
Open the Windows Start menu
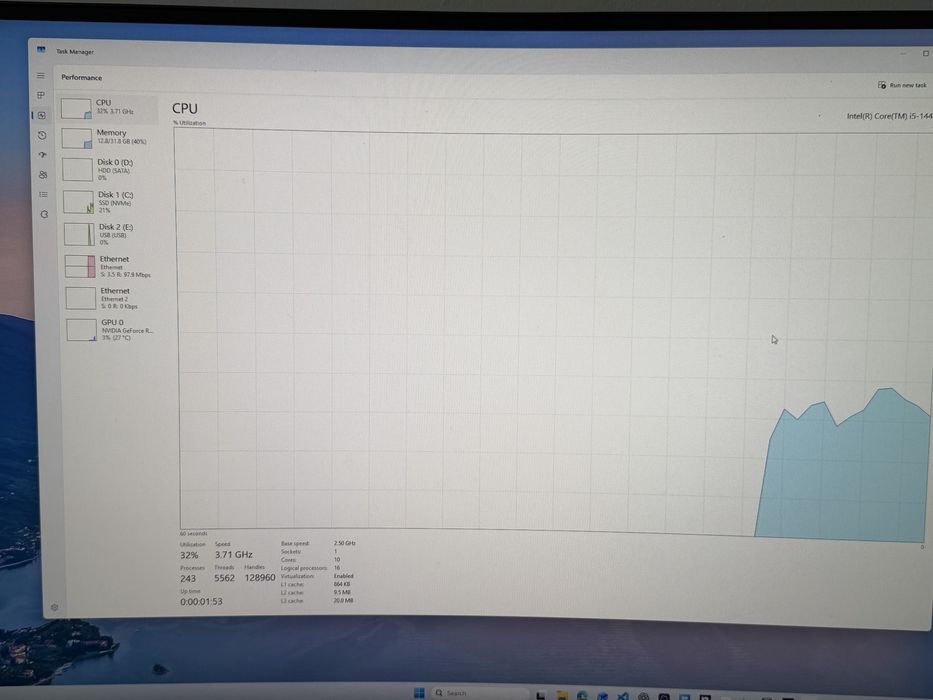click(419, 693)
